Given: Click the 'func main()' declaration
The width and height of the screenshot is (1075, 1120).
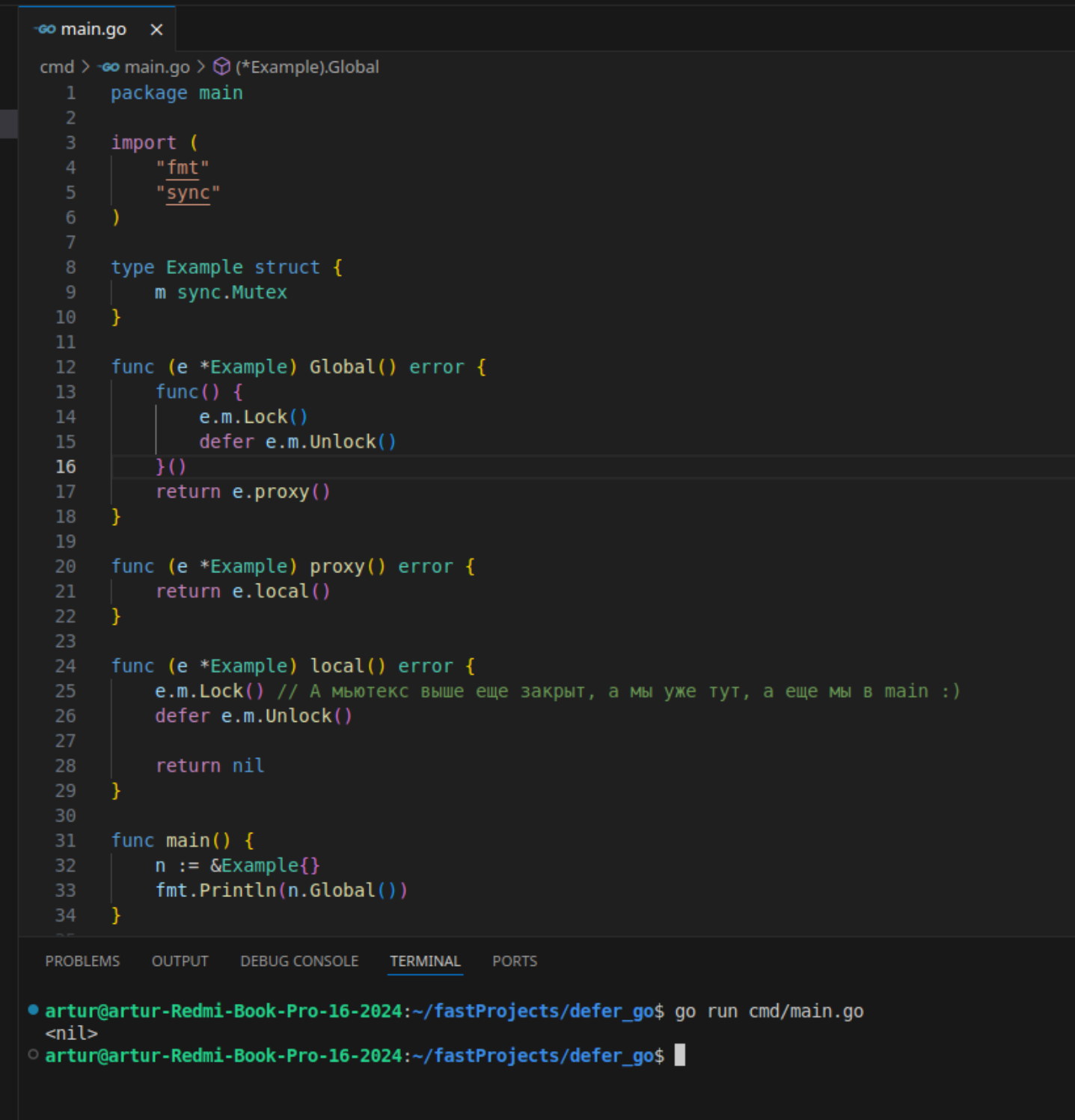Looking at the screenshot, I should pos(183,840).
